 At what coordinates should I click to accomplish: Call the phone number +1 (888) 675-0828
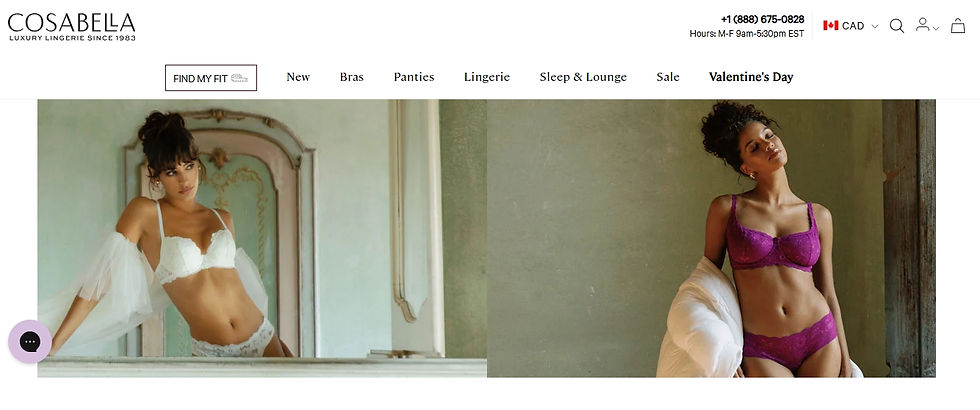pyautogui.click(x=762, y=19)
